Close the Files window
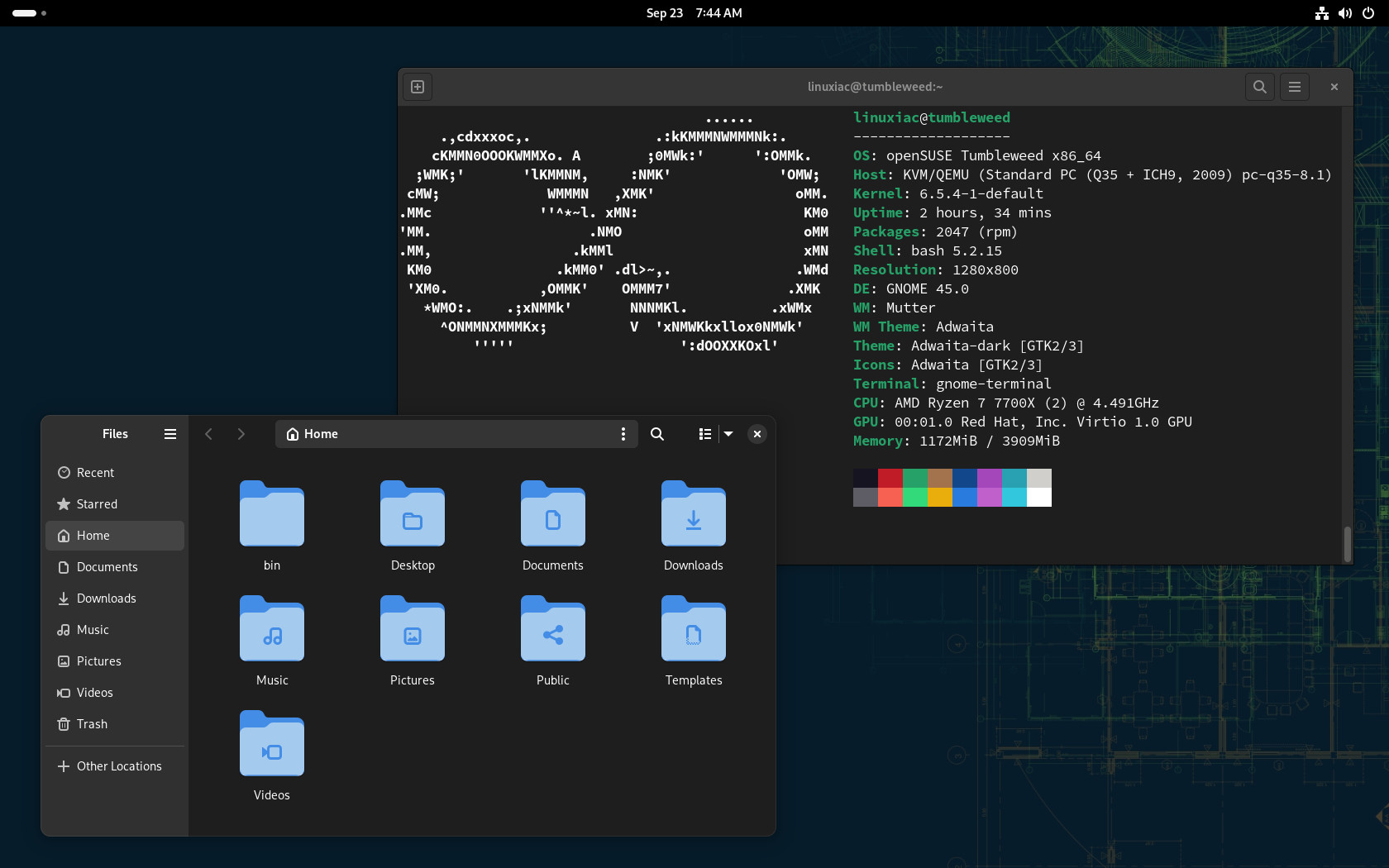The height and width of the screenshot is (868, 1389). (x=757, y=434)
